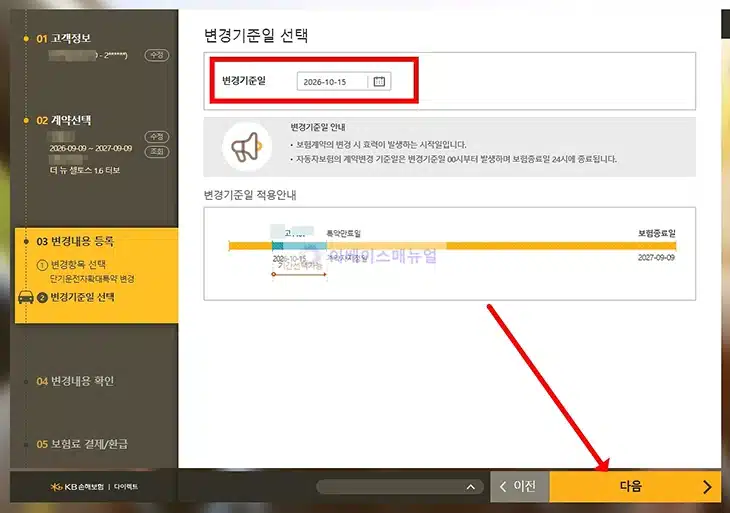Click the 단기운전자확대특약 변경 text
730x513 pixels.
click(x=92, y=279)
